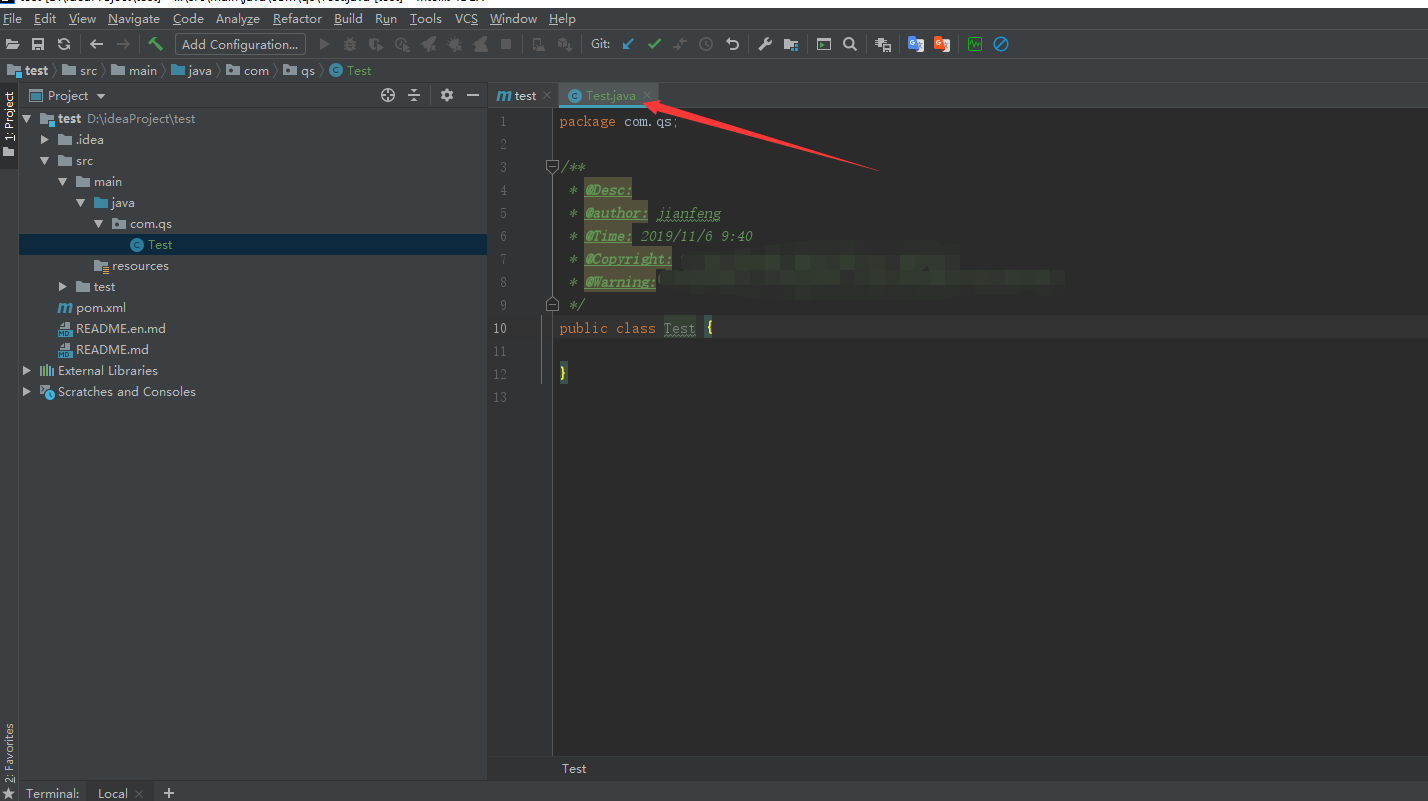
Task: Click the Run with Coverage icon
Action: point(376,44)
